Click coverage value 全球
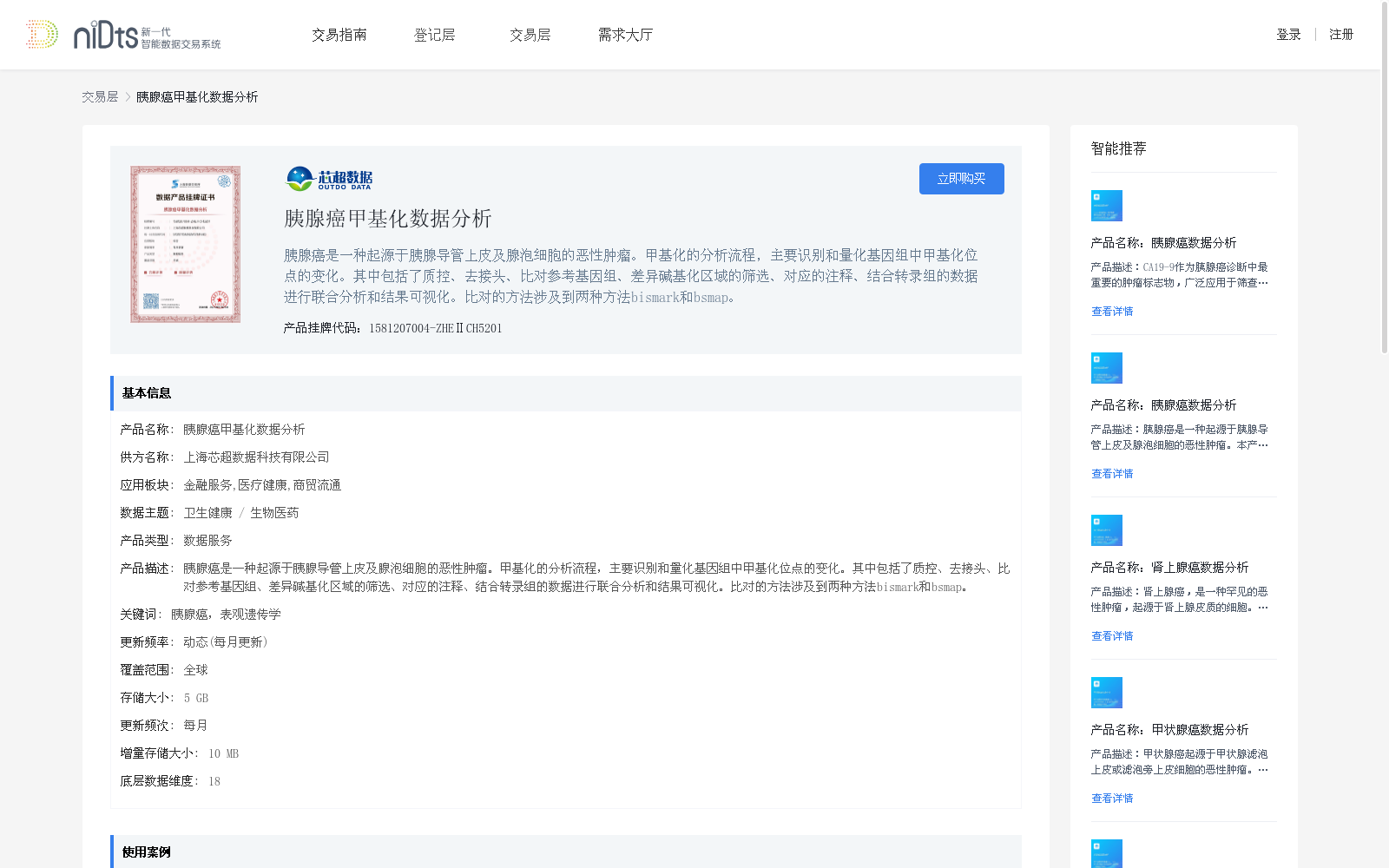The image size is (1389, 868). pyautogui.click(x=195, y=670)
